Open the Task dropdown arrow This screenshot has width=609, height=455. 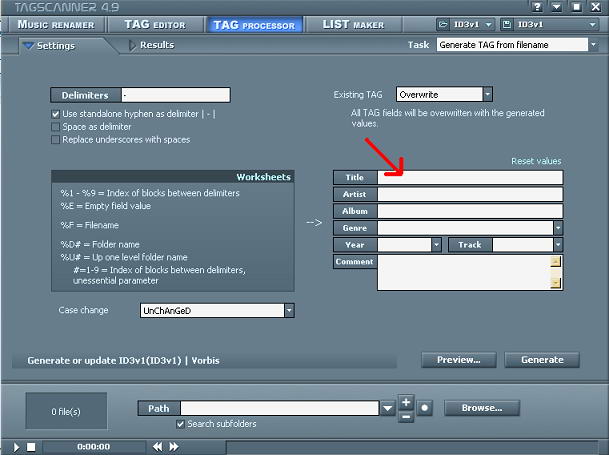(593, 45)
